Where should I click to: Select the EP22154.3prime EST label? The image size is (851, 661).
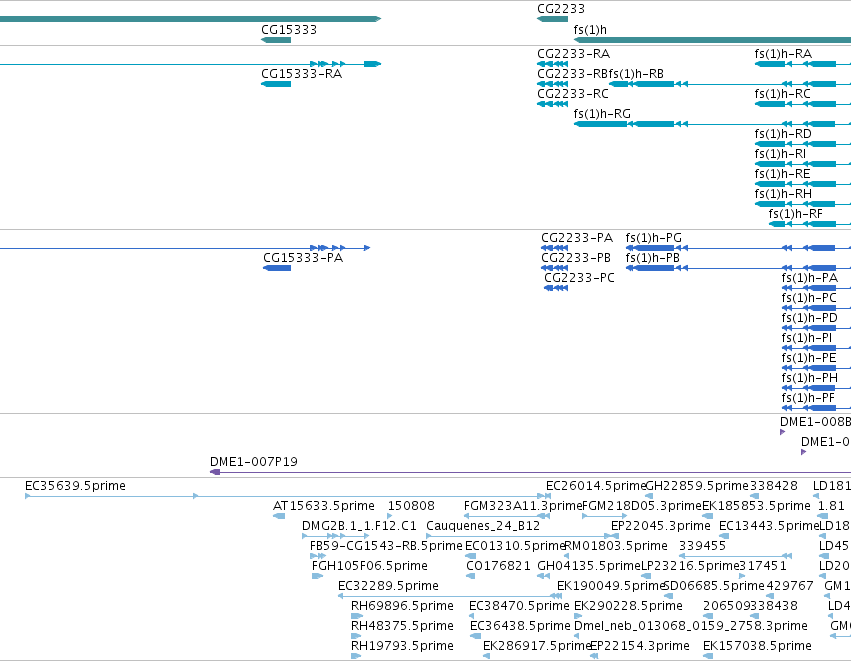(x=639, y=646)
